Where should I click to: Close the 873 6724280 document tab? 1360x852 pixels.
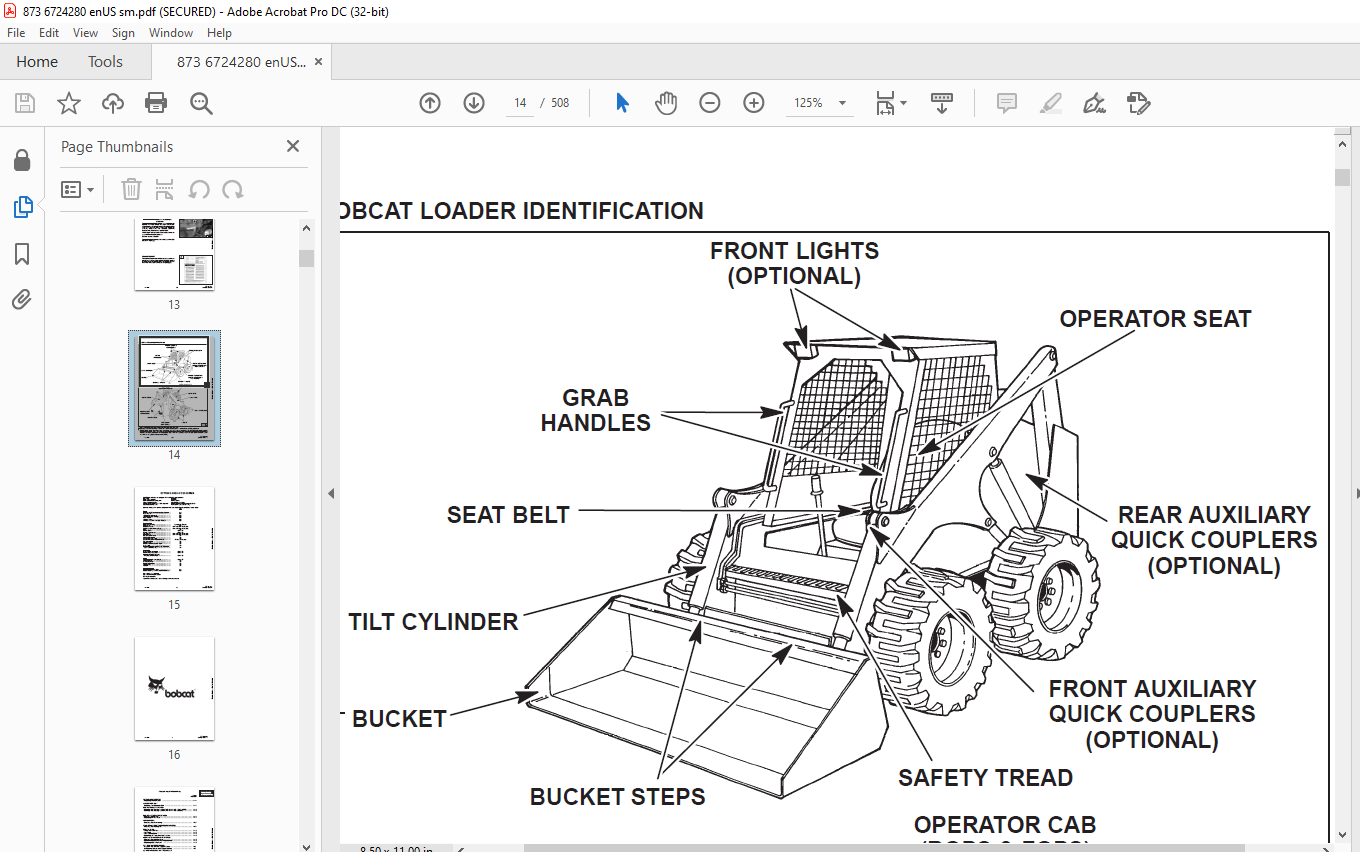click(318, 62)
